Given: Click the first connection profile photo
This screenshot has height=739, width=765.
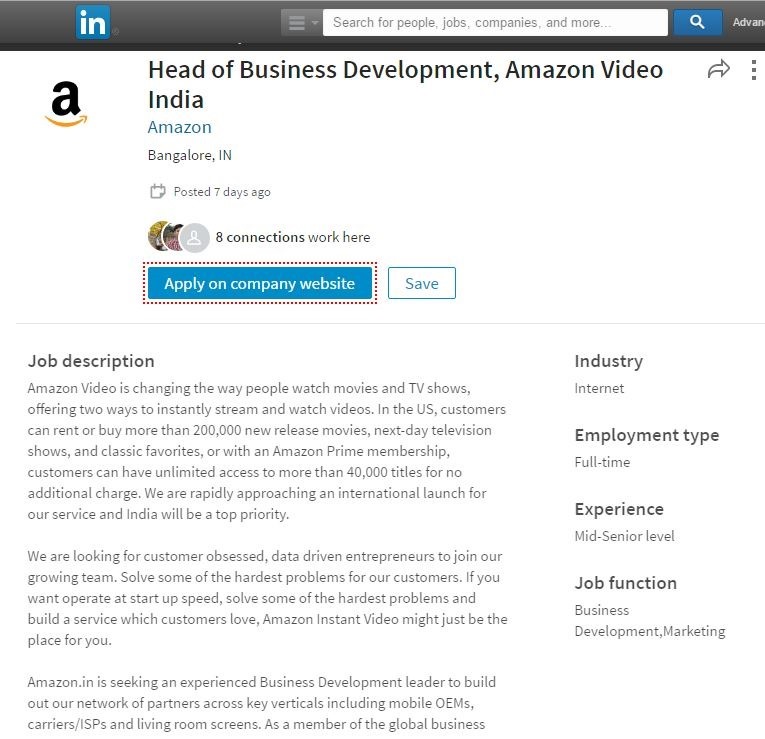Looking at the screenshot, I should [160, 237].
